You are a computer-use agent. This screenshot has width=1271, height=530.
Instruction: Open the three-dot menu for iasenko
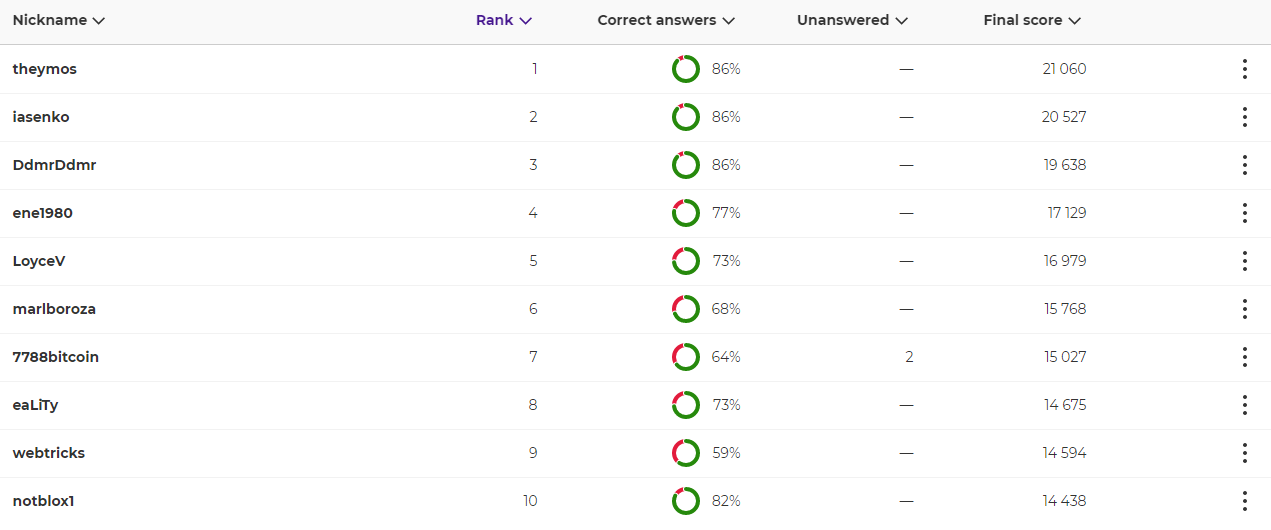click(1244, 117)
